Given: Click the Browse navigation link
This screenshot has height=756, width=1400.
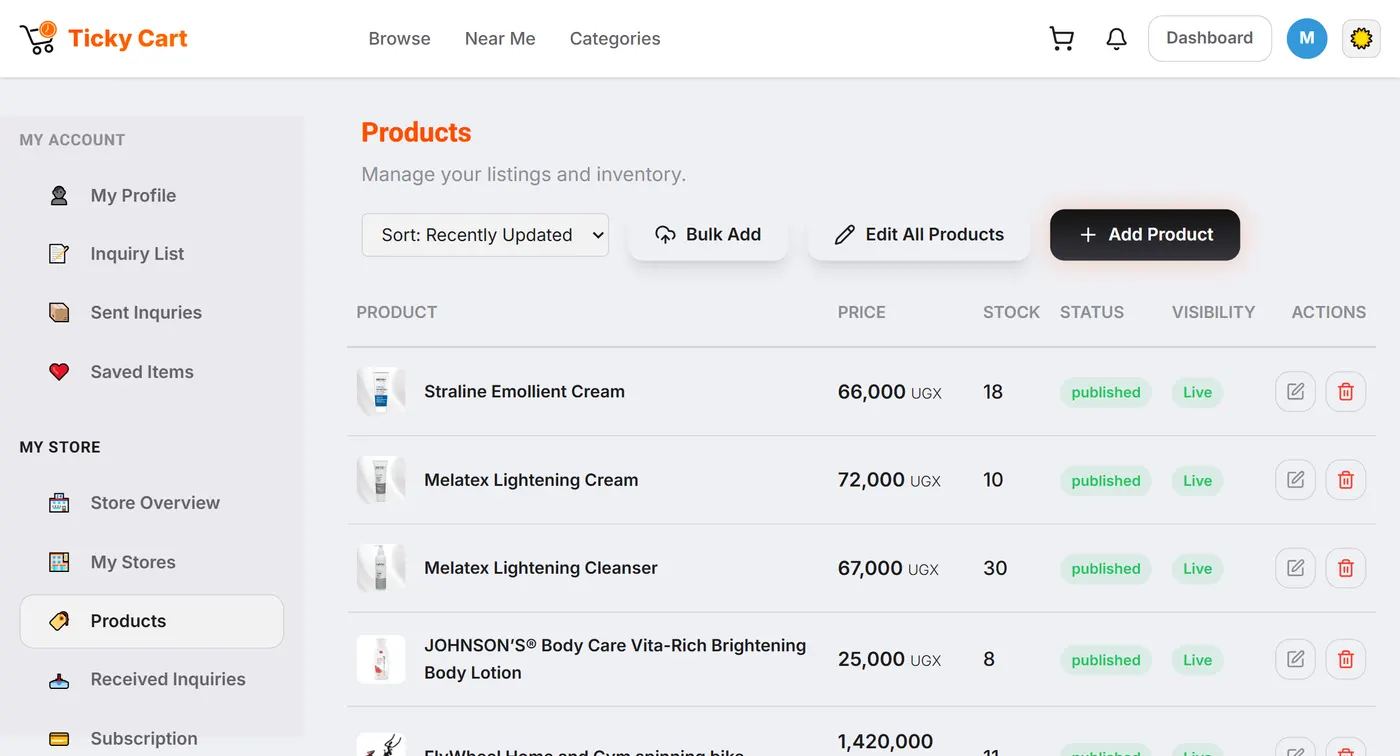Looking at the screenshot, I should pos(399,39).
